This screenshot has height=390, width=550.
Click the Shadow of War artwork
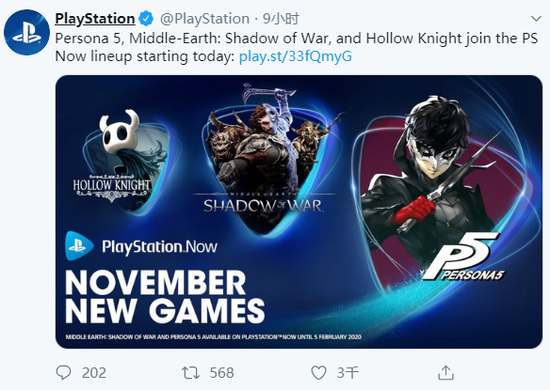(x=267, y=158)
